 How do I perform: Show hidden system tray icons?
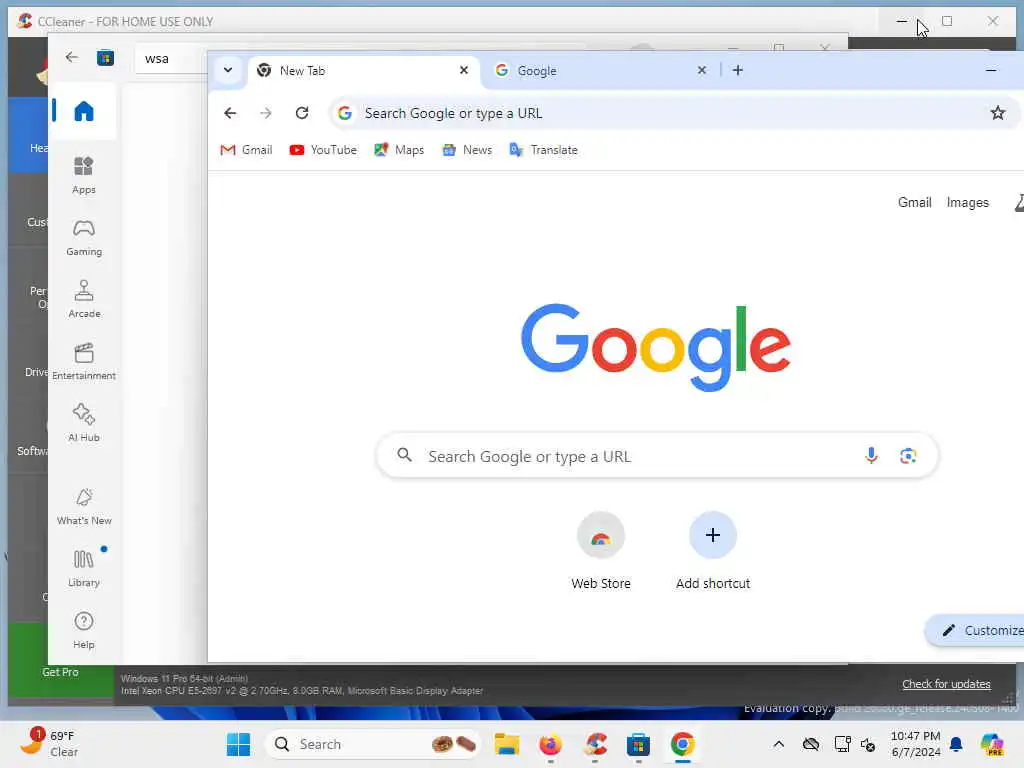[778, 744]
